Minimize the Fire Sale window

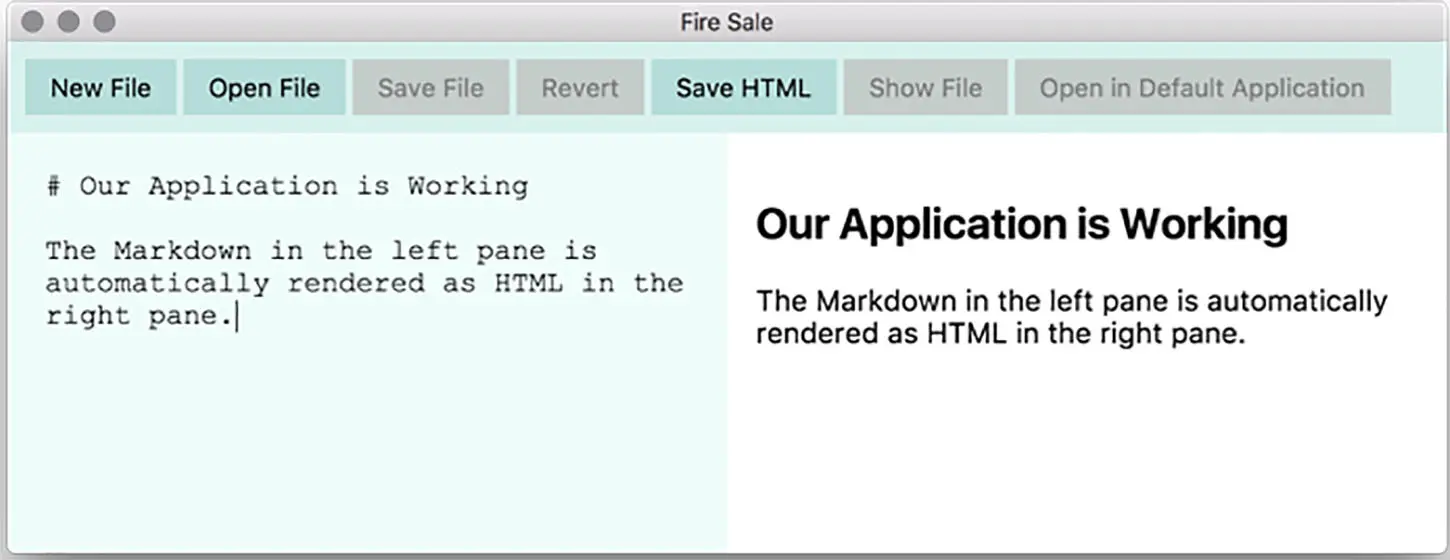[68, 21]
